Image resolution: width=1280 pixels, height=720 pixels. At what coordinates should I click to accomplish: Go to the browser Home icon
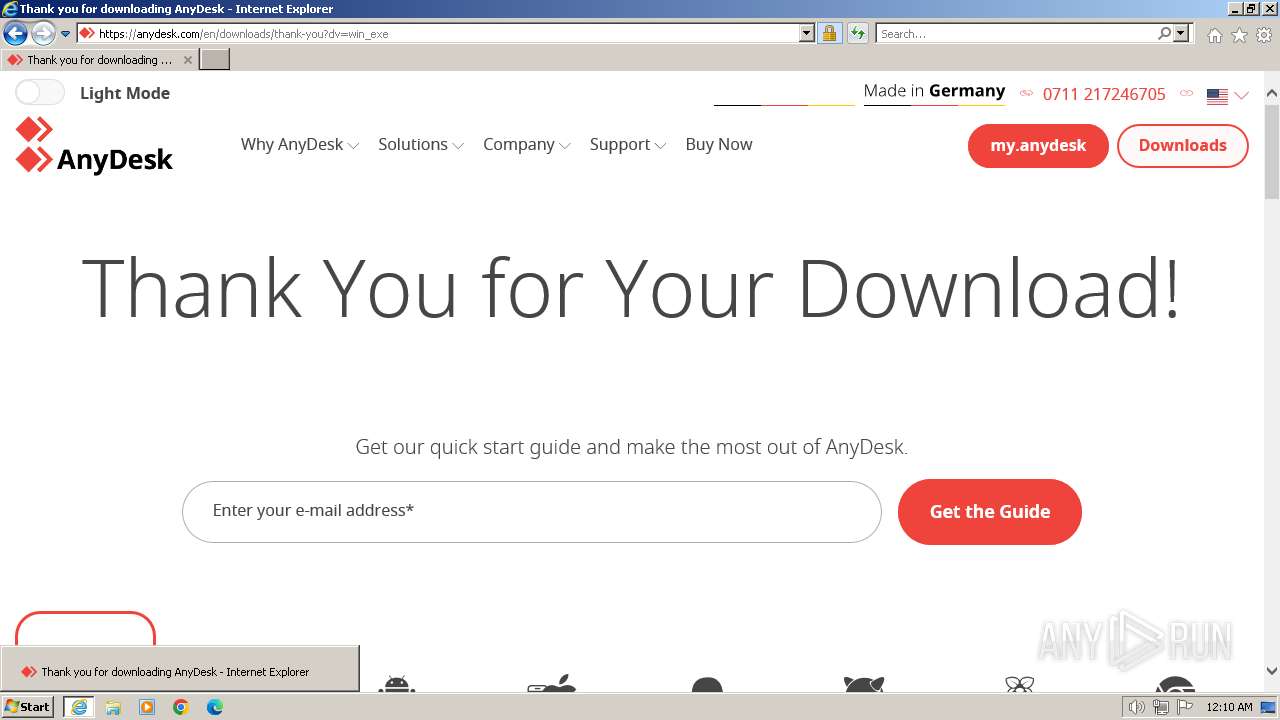click(1214, 35)
